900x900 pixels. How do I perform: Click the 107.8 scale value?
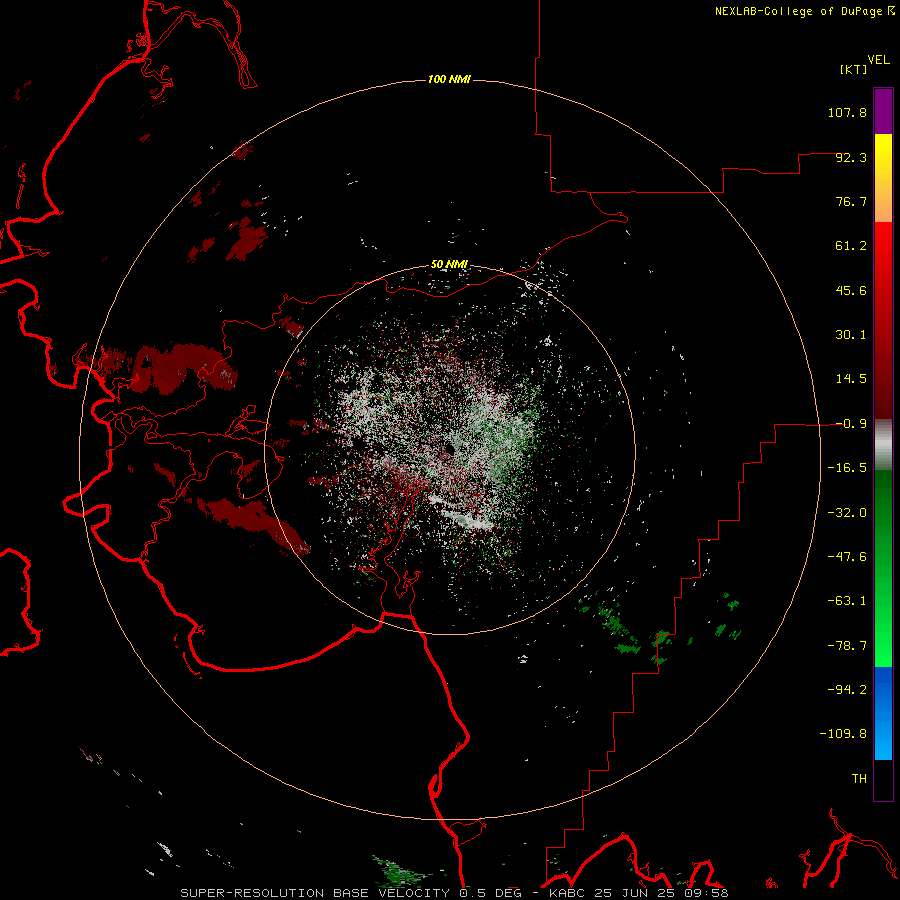(x=847, y=112)
